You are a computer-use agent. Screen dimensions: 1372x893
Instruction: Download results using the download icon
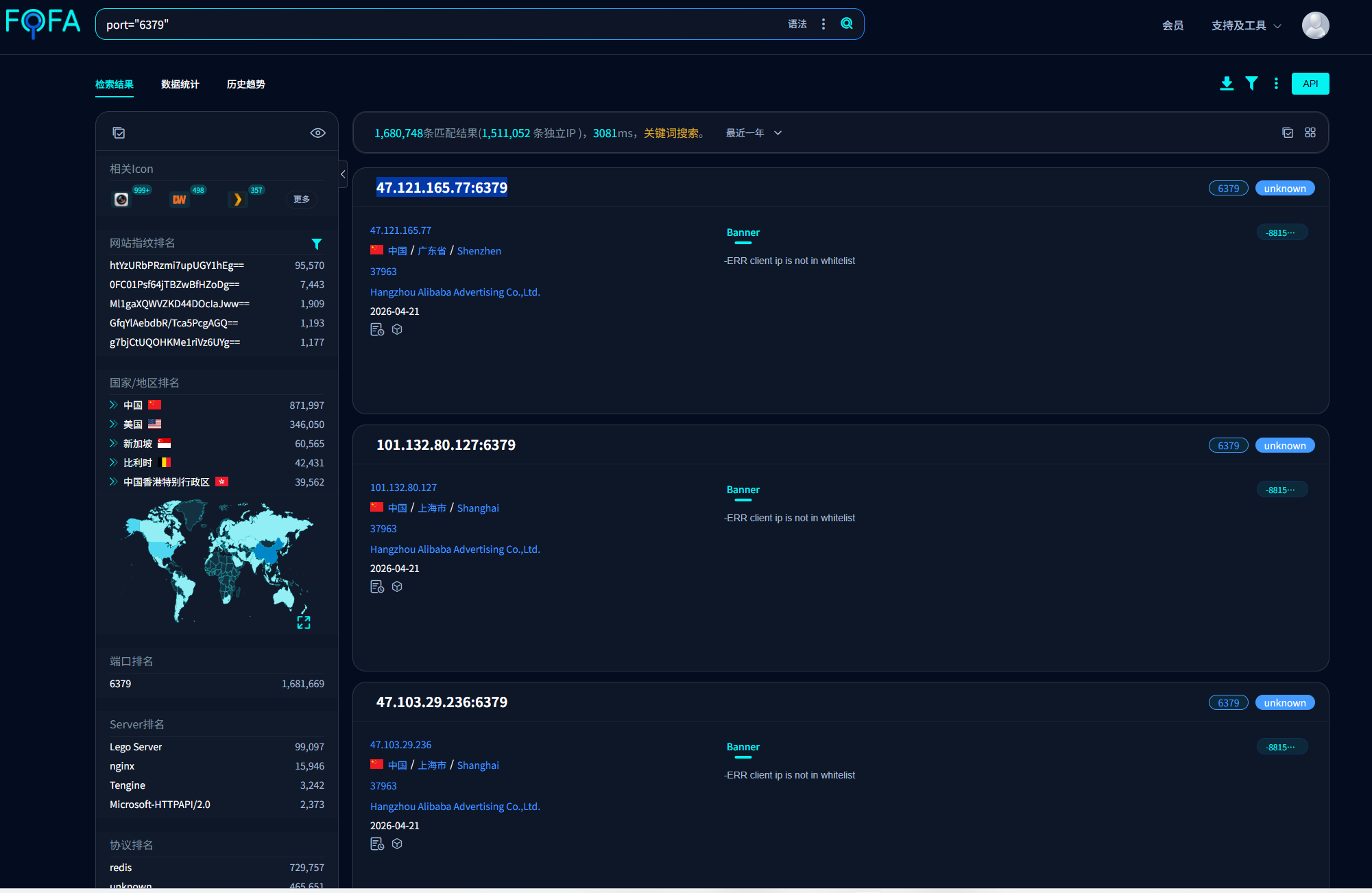coord(1227,84)
